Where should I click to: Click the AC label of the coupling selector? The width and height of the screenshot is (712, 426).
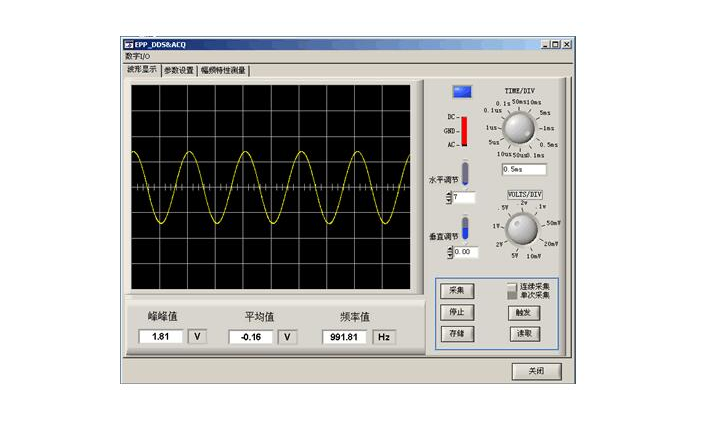451,145
